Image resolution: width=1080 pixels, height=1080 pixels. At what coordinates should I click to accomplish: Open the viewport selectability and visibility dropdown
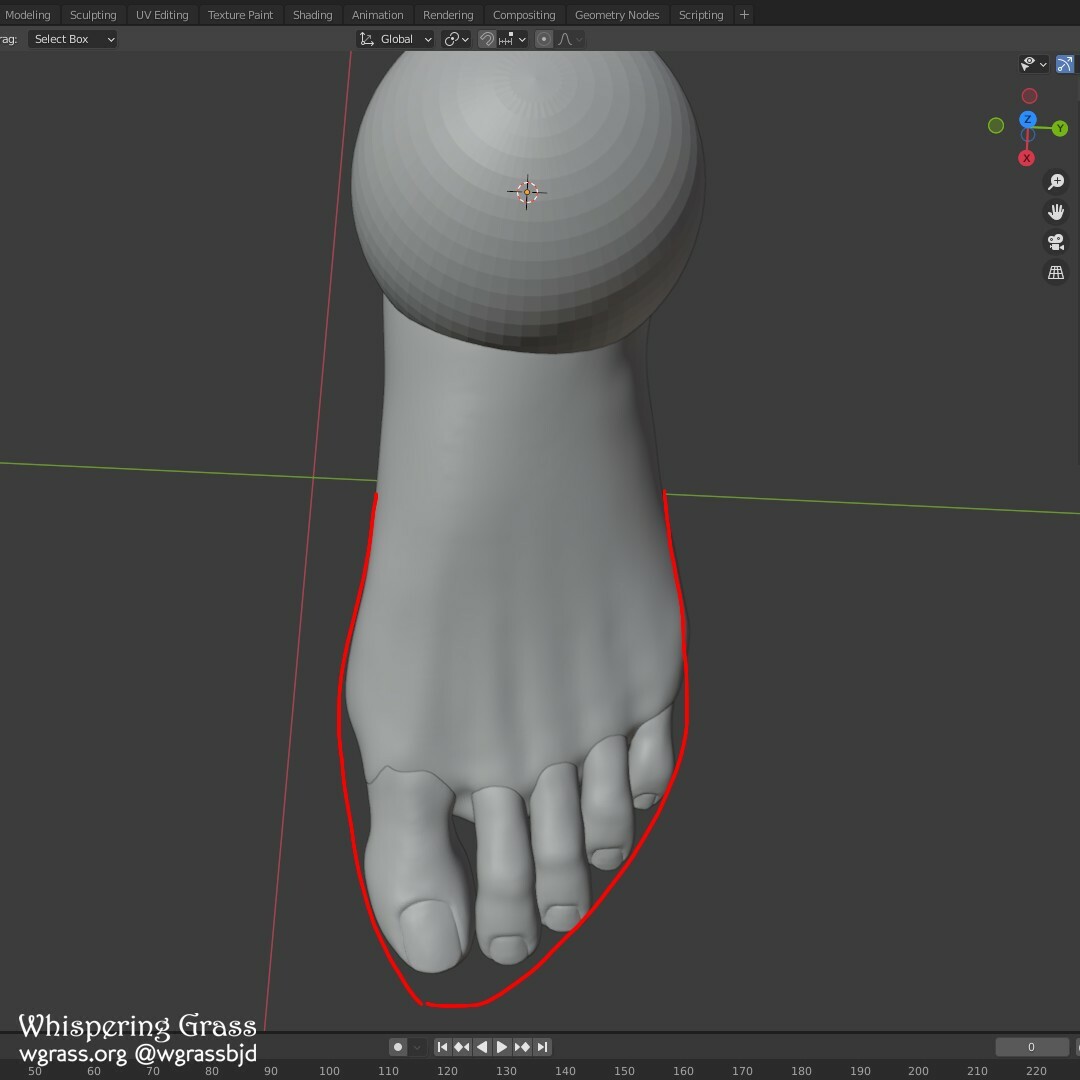coord(1034,64)
